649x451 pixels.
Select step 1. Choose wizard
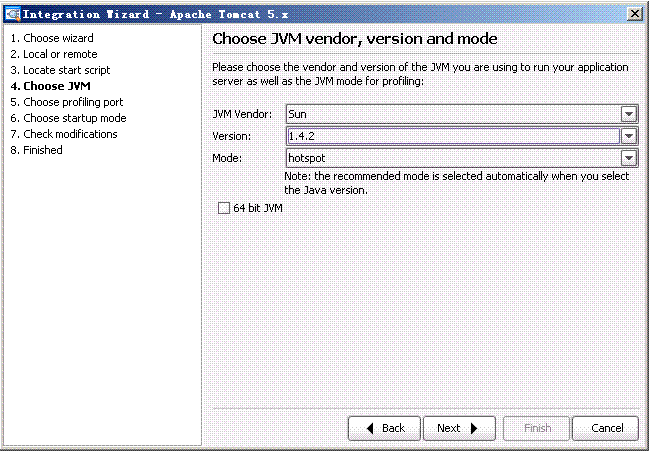pos(52,38)
